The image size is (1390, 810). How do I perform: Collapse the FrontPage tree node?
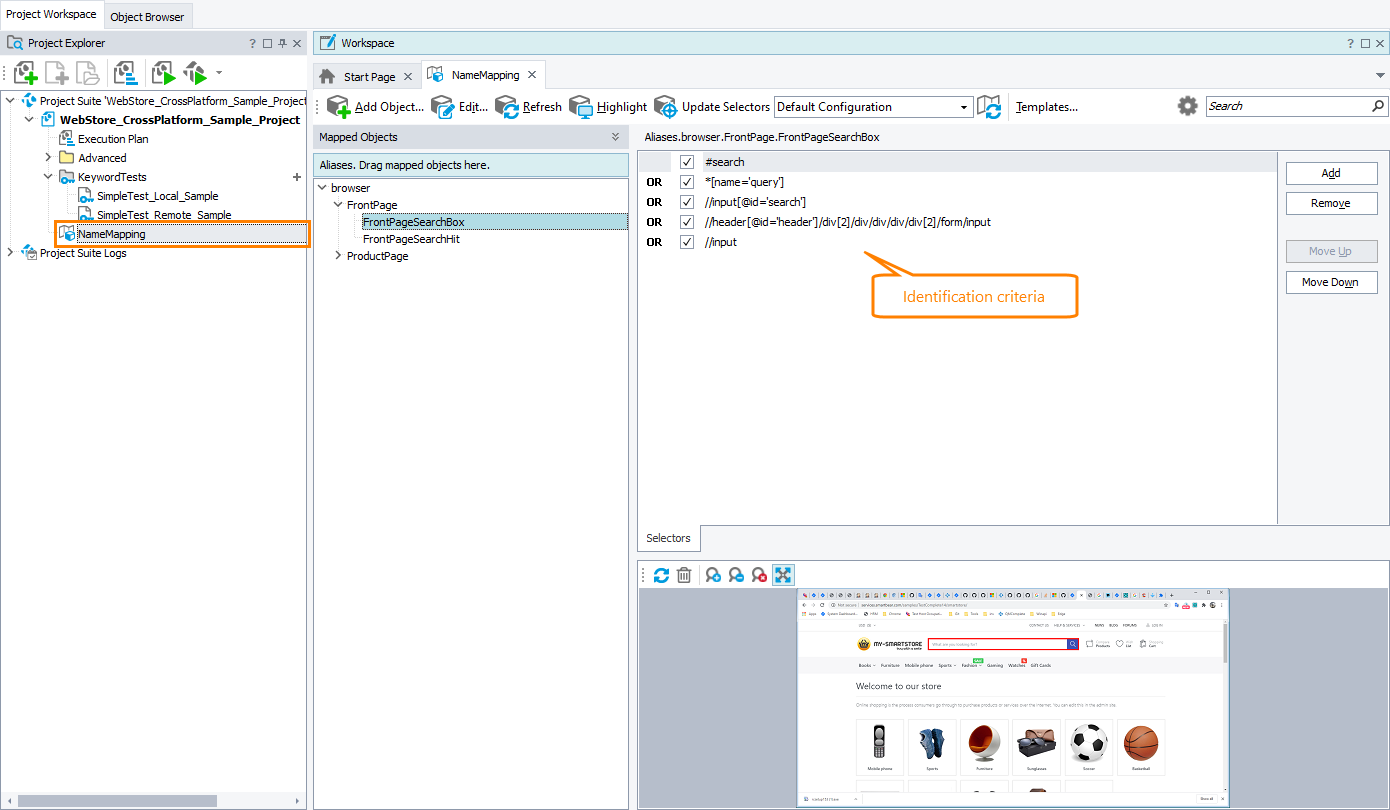pyautogui.click(x=337, y=204)
